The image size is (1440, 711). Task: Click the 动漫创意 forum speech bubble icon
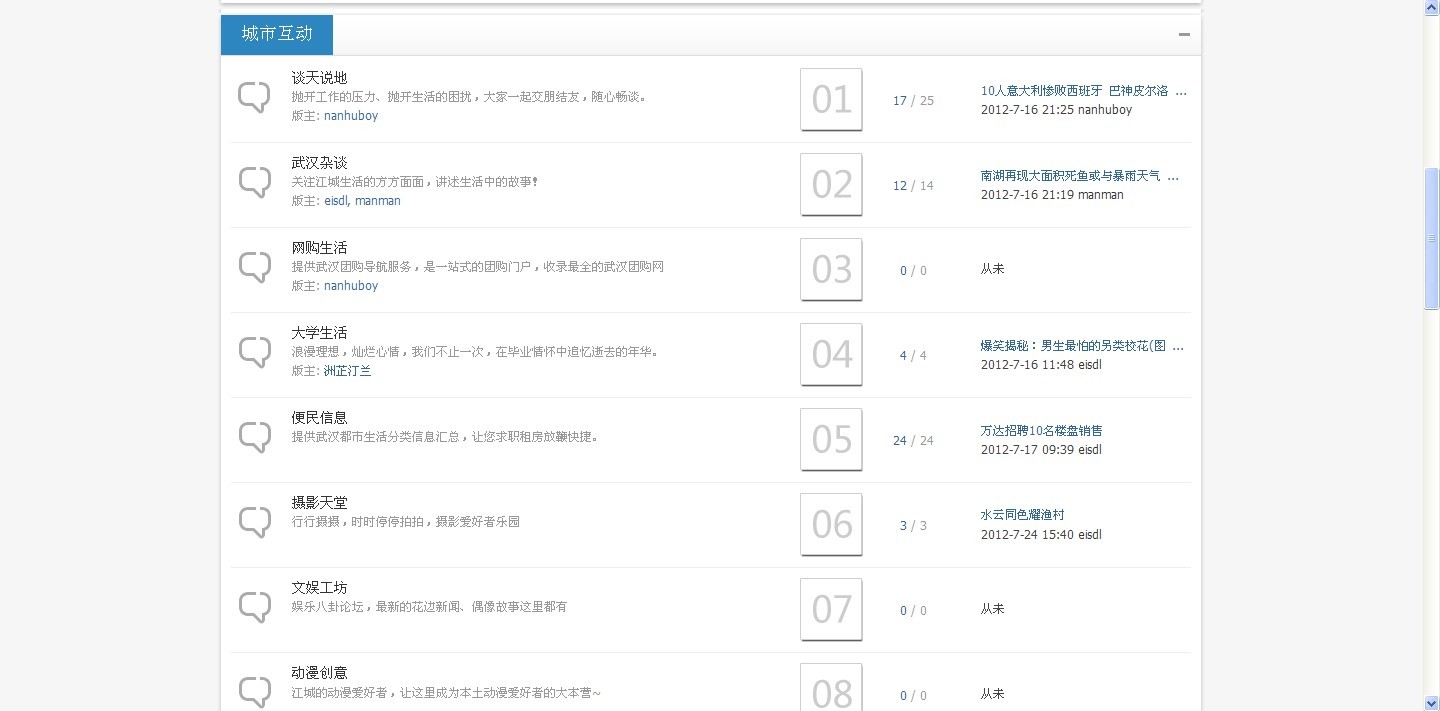(x=255, y=690)
